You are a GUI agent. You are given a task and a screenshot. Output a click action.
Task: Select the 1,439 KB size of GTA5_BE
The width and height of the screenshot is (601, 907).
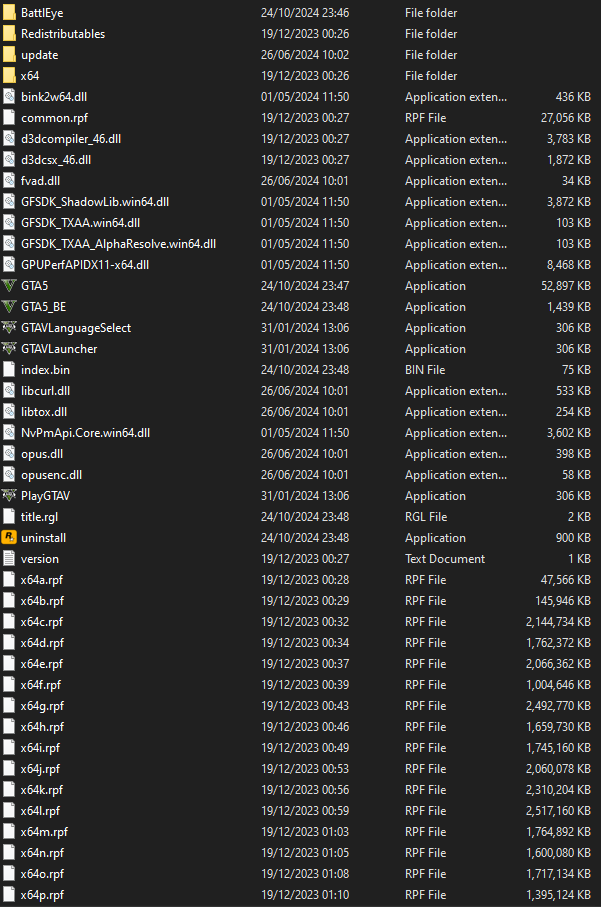(569, 307)
